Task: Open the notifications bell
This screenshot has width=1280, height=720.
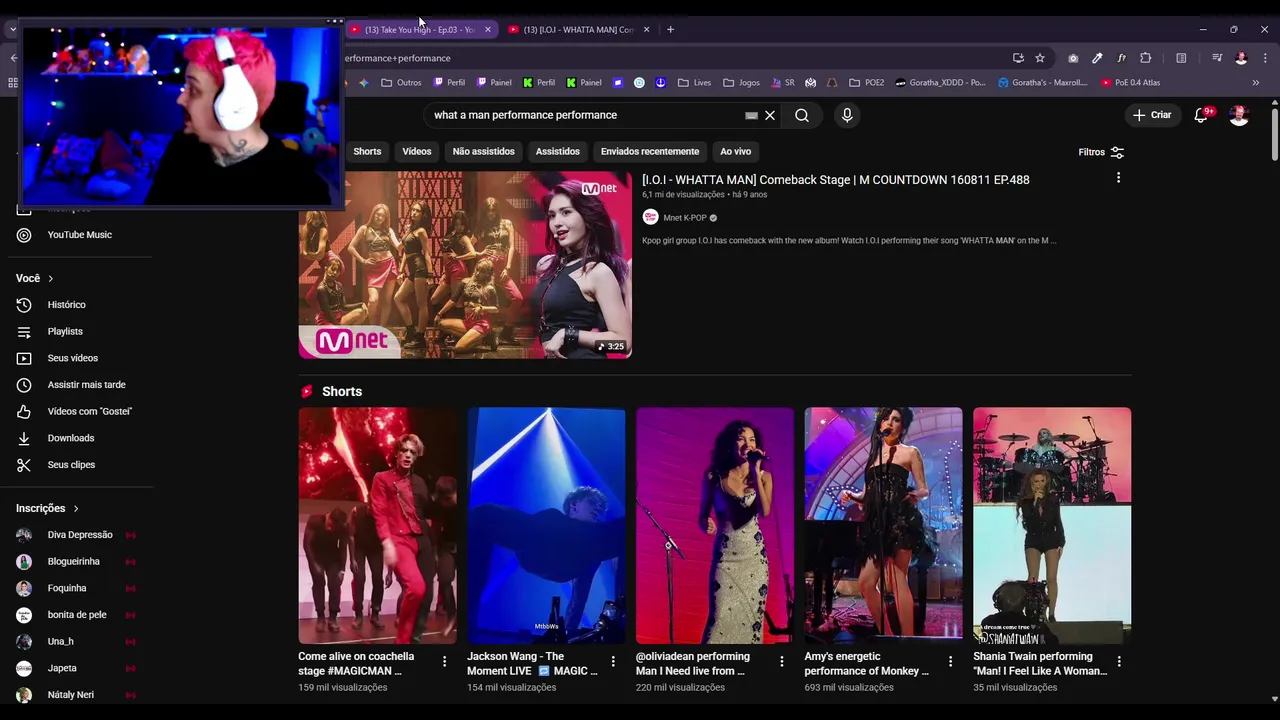Action: [1202, 115]
